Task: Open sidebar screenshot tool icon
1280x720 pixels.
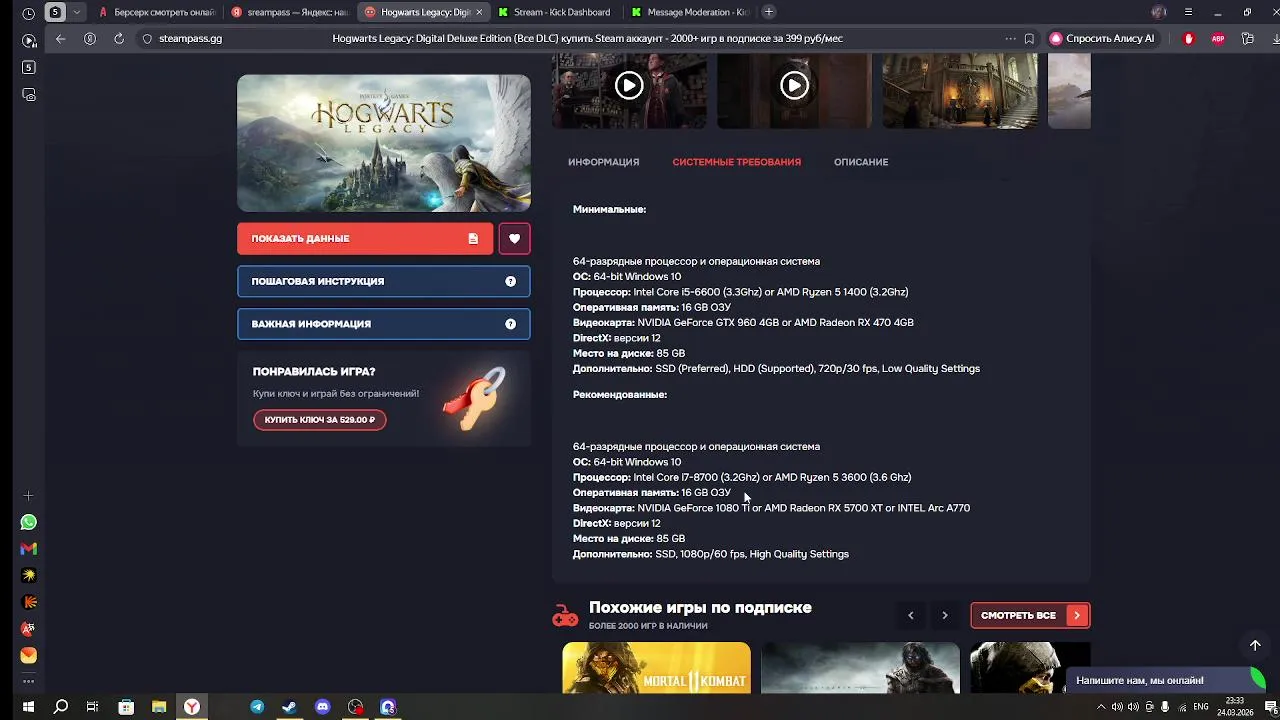Action: [28, 95]
